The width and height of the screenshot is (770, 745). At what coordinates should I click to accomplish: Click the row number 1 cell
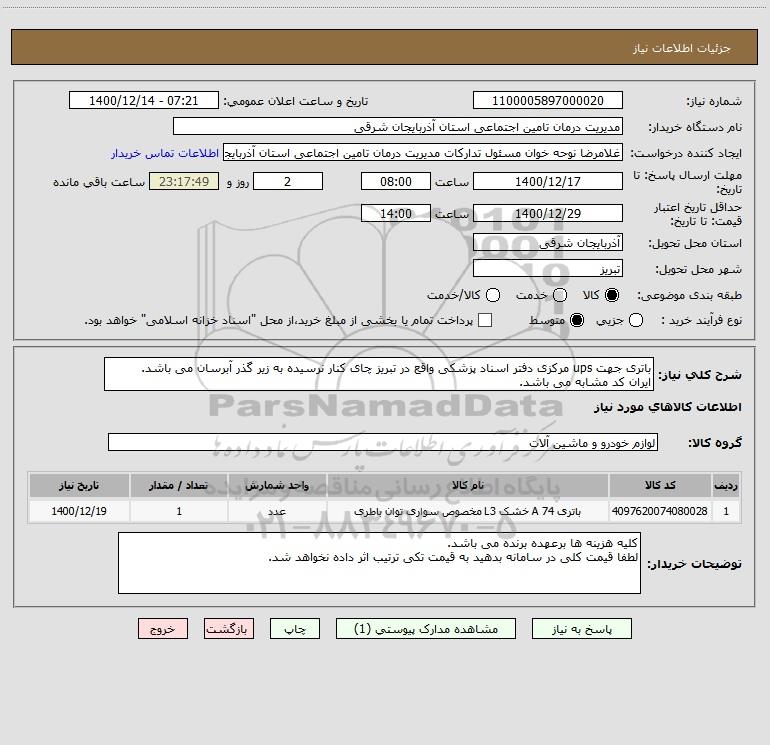click(726, 511)
